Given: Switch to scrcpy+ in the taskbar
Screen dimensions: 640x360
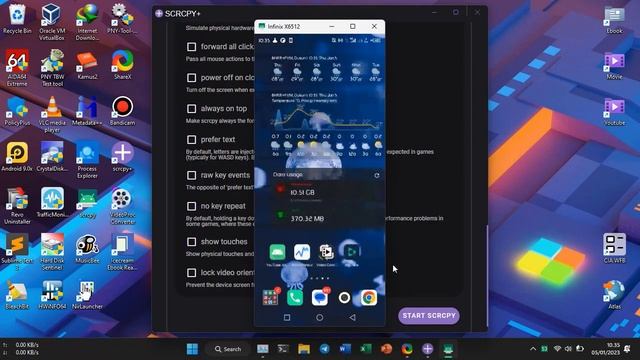Looking at the screenshot, I should (427, 349).
